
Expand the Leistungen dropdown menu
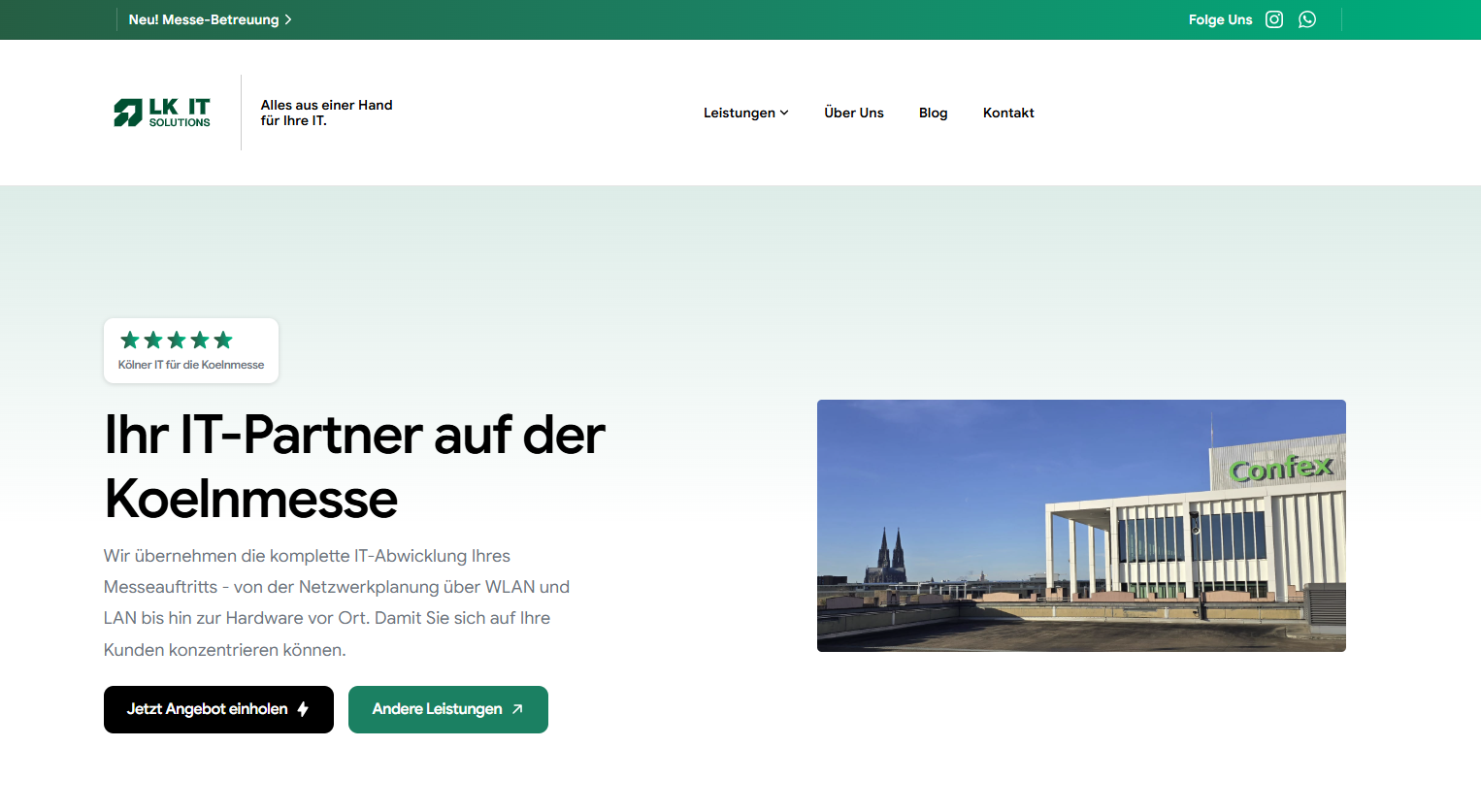745,113
